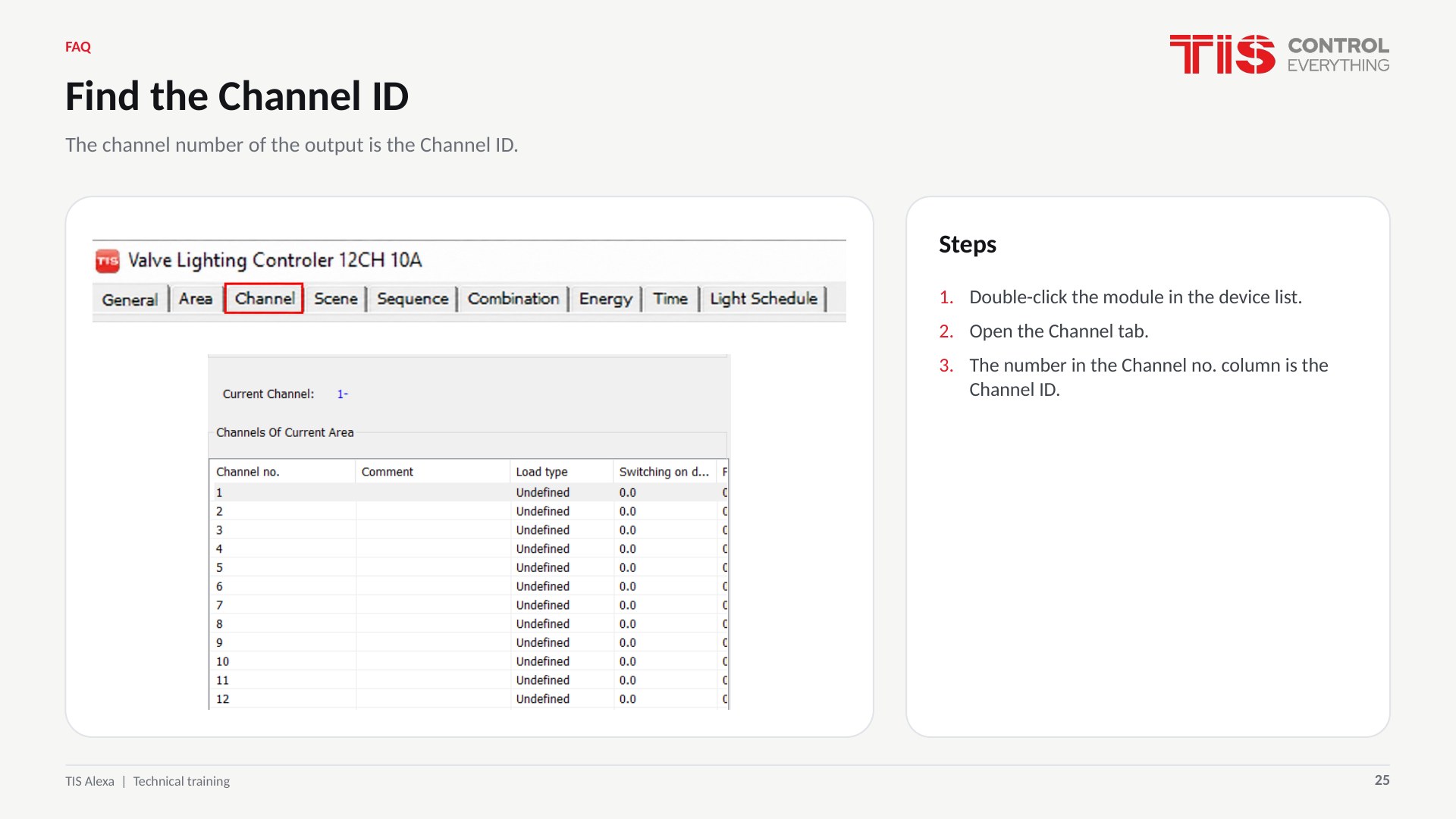Click the Valve Lighting Controler 12CH 10A title

pyautogui.click(x=275, y=260)
